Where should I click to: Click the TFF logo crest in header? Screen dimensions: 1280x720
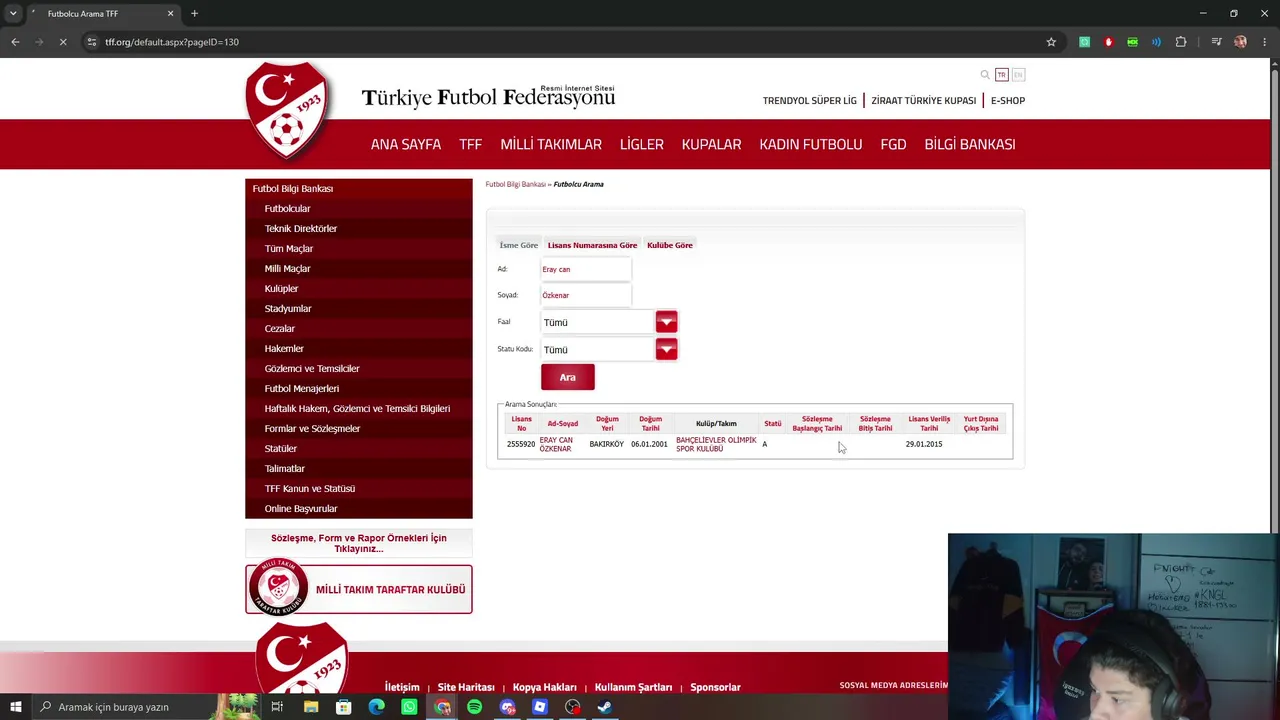287,110
